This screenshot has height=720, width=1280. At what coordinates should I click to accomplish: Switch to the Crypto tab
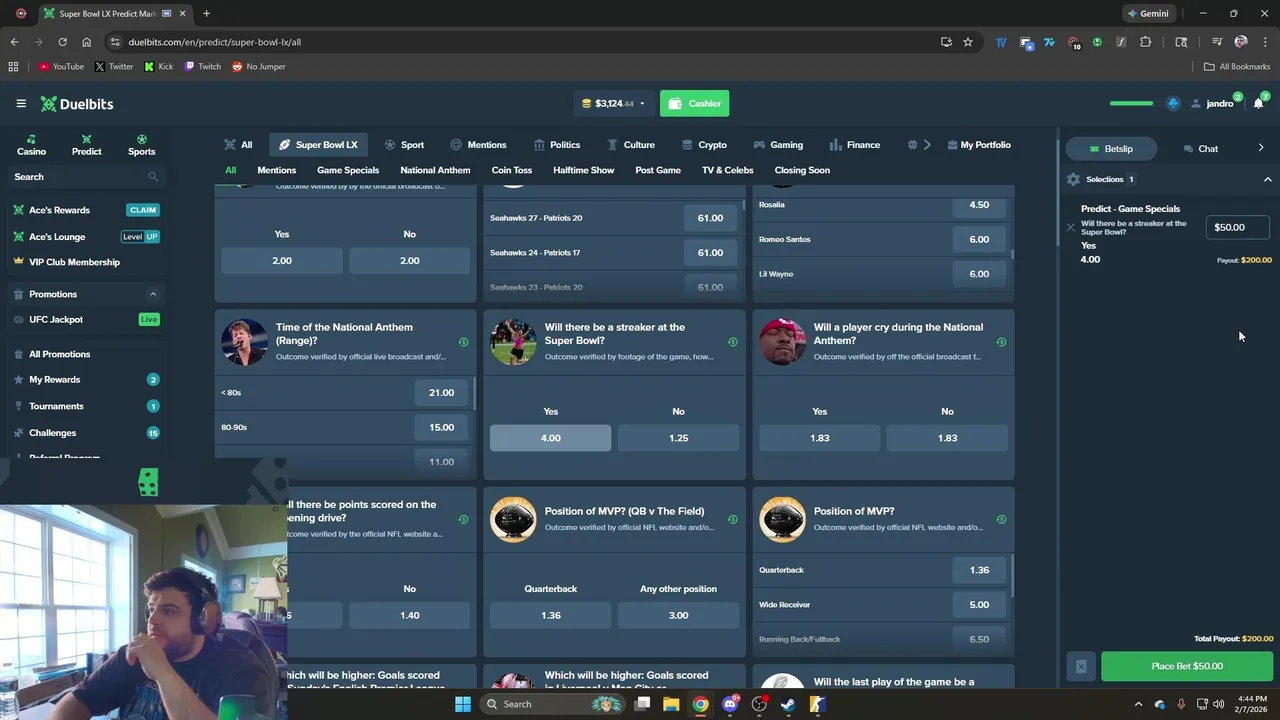[704, 145]
